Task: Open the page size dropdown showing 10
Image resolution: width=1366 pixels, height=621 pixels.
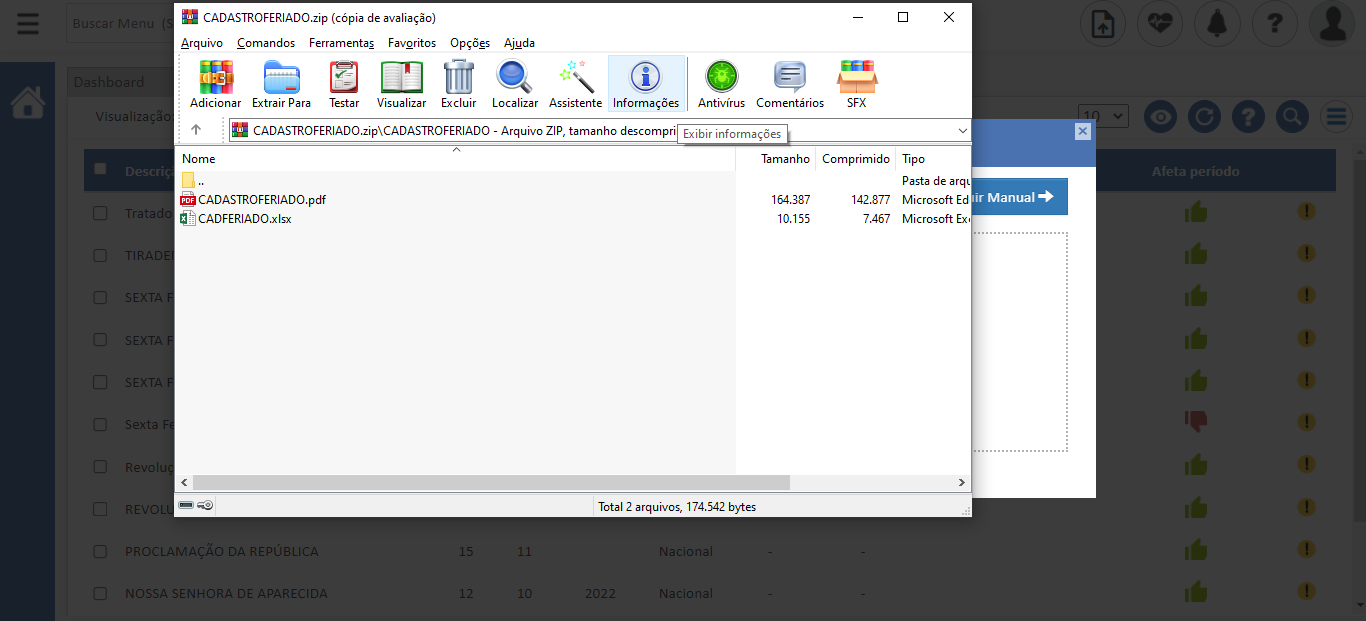Action: pos(1103,116)
